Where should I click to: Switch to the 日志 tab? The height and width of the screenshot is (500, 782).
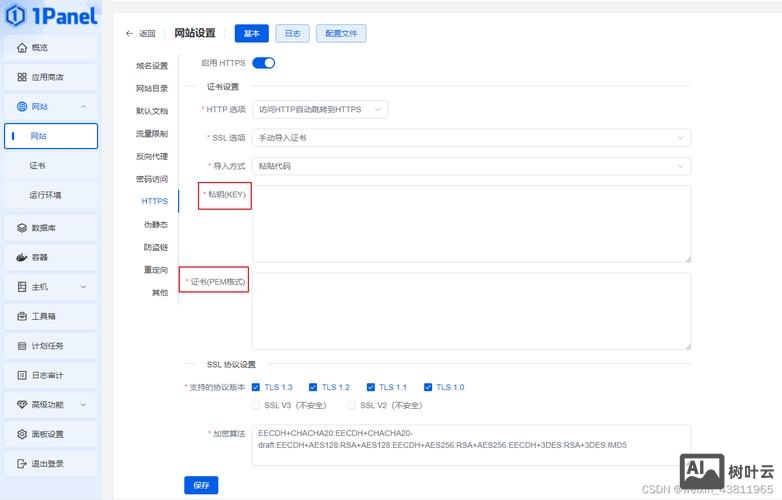pyautogui.click(x=293, y=33)
